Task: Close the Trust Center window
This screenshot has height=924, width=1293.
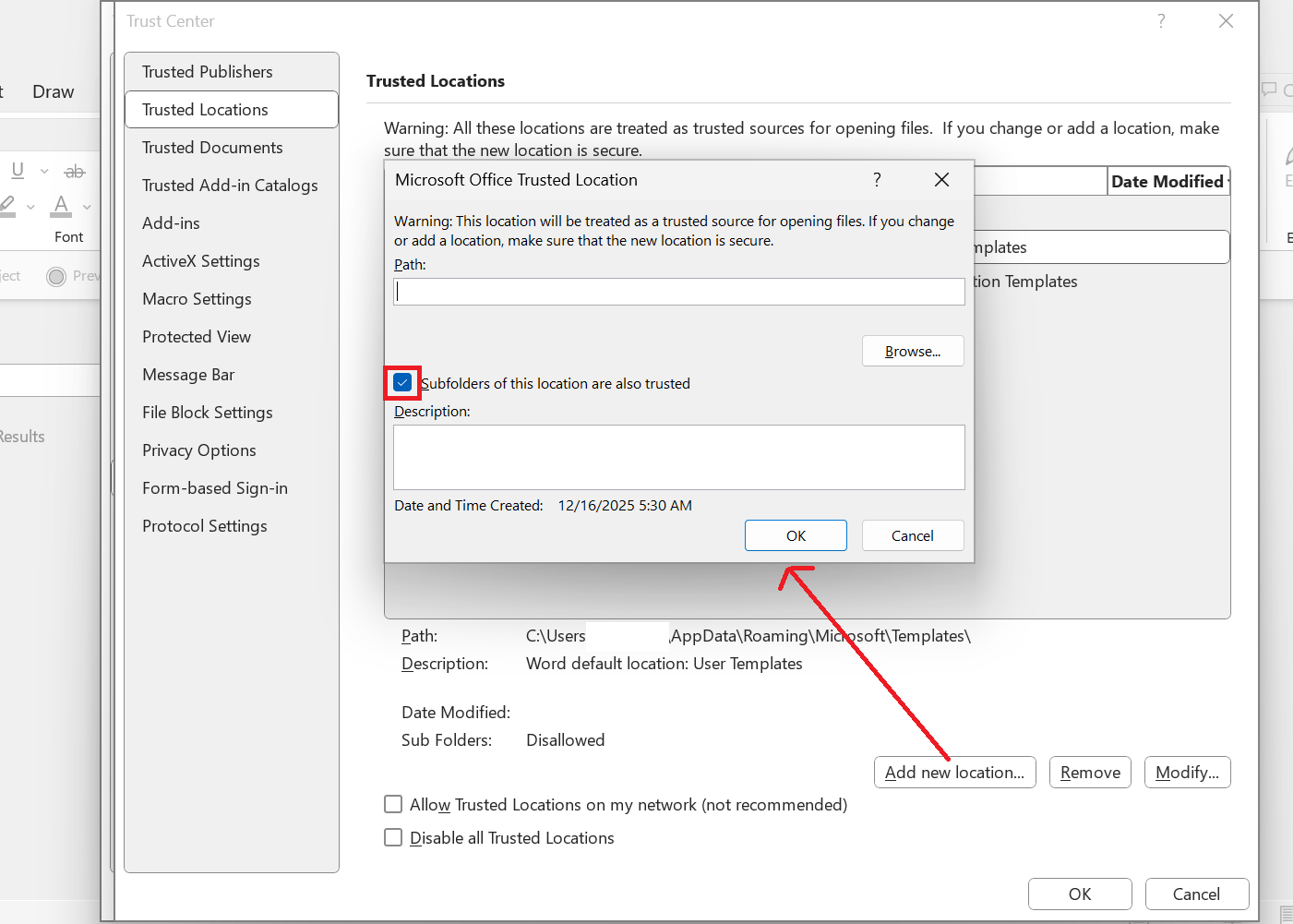Action: (1226, 21)
